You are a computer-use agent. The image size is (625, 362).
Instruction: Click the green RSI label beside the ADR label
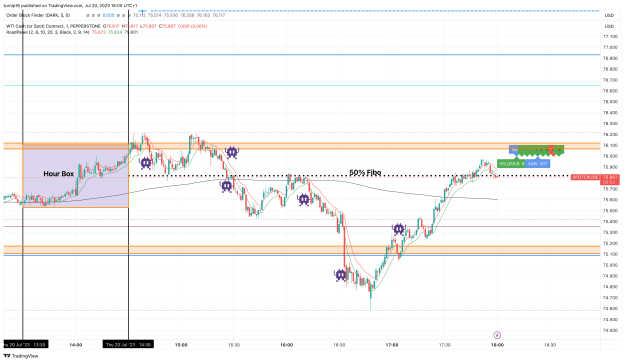(511, 163)
